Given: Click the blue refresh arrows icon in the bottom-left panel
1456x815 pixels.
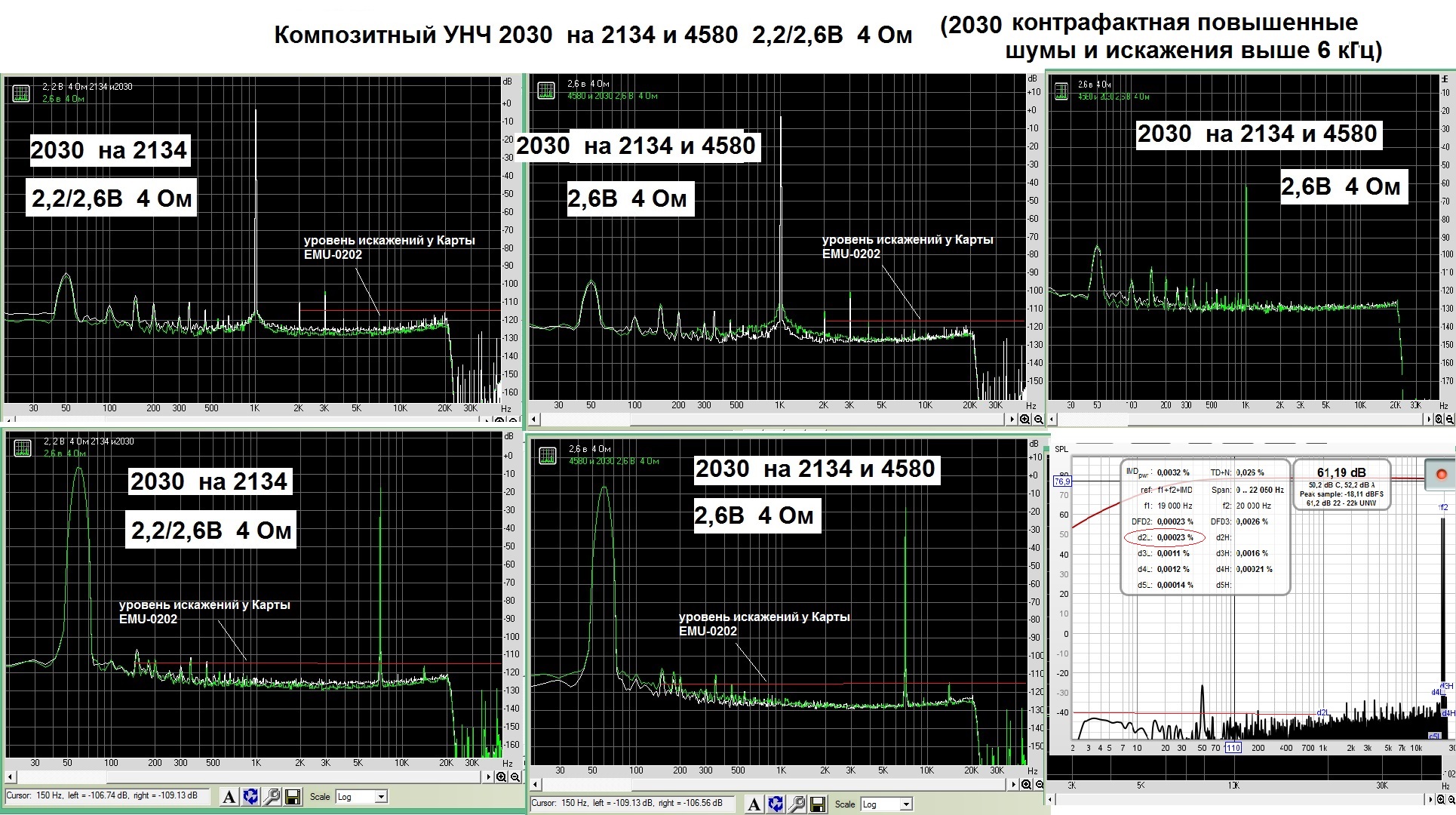Looking at the screenshot, I should point(251,797).
